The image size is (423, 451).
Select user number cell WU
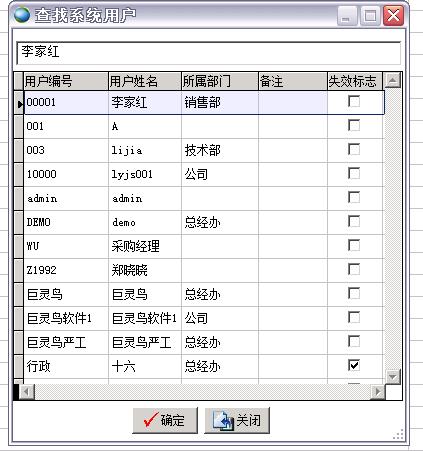(x=66, y=246)
